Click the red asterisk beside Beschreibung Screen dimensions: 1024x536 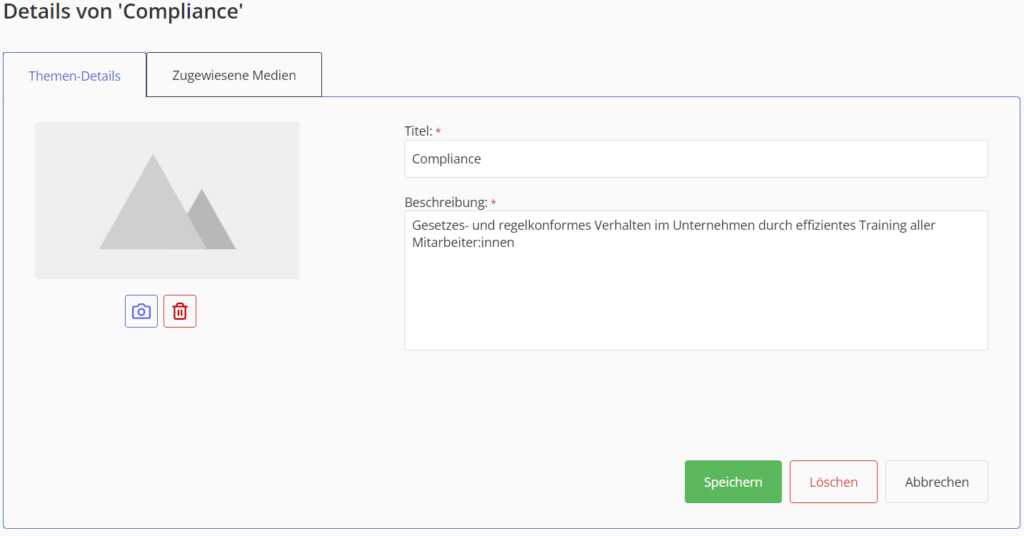pos(493,203)
